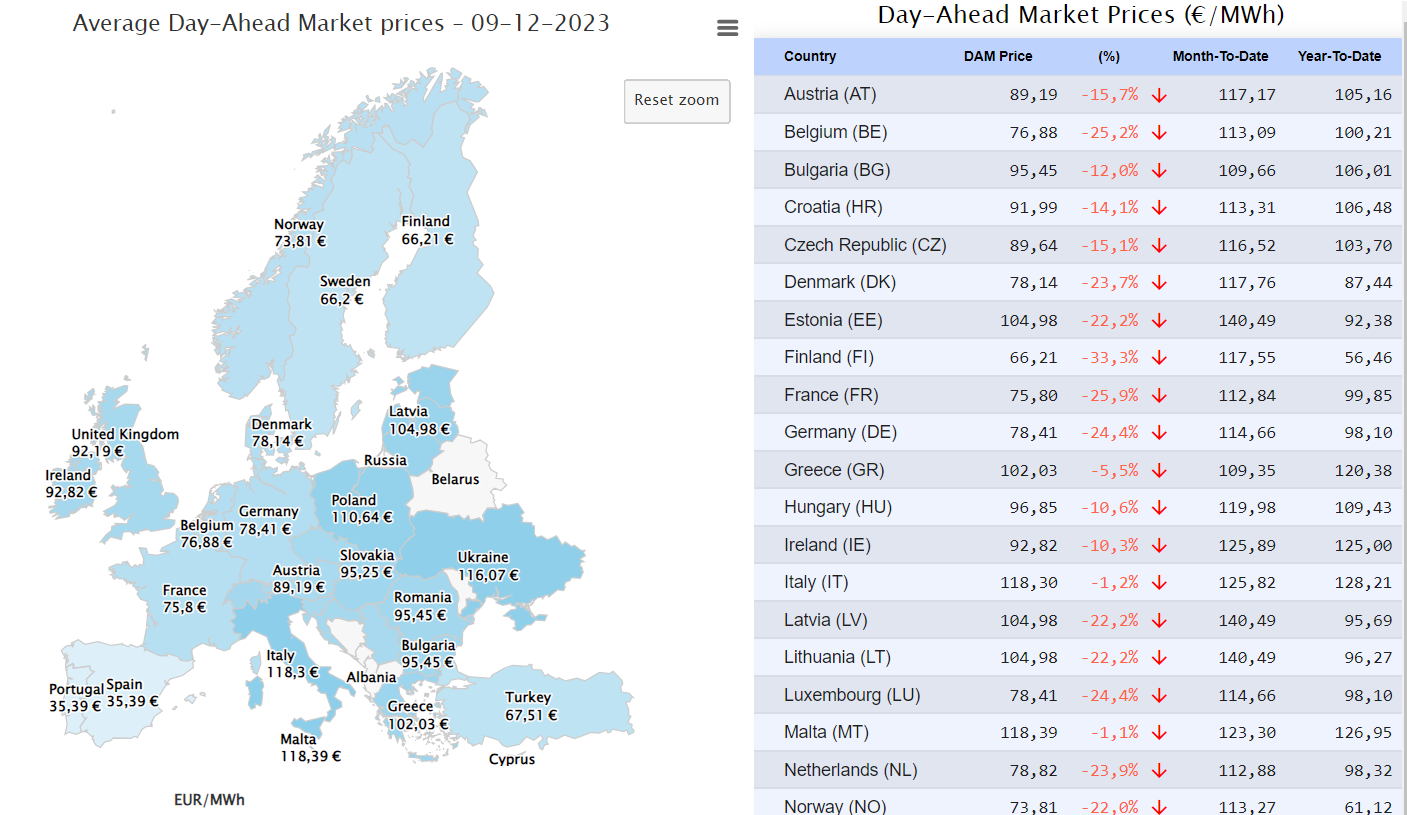This screenshot has height=815, width=1407.
Task: Select the Germany (DE) table row
Action: click(1077, 433)
